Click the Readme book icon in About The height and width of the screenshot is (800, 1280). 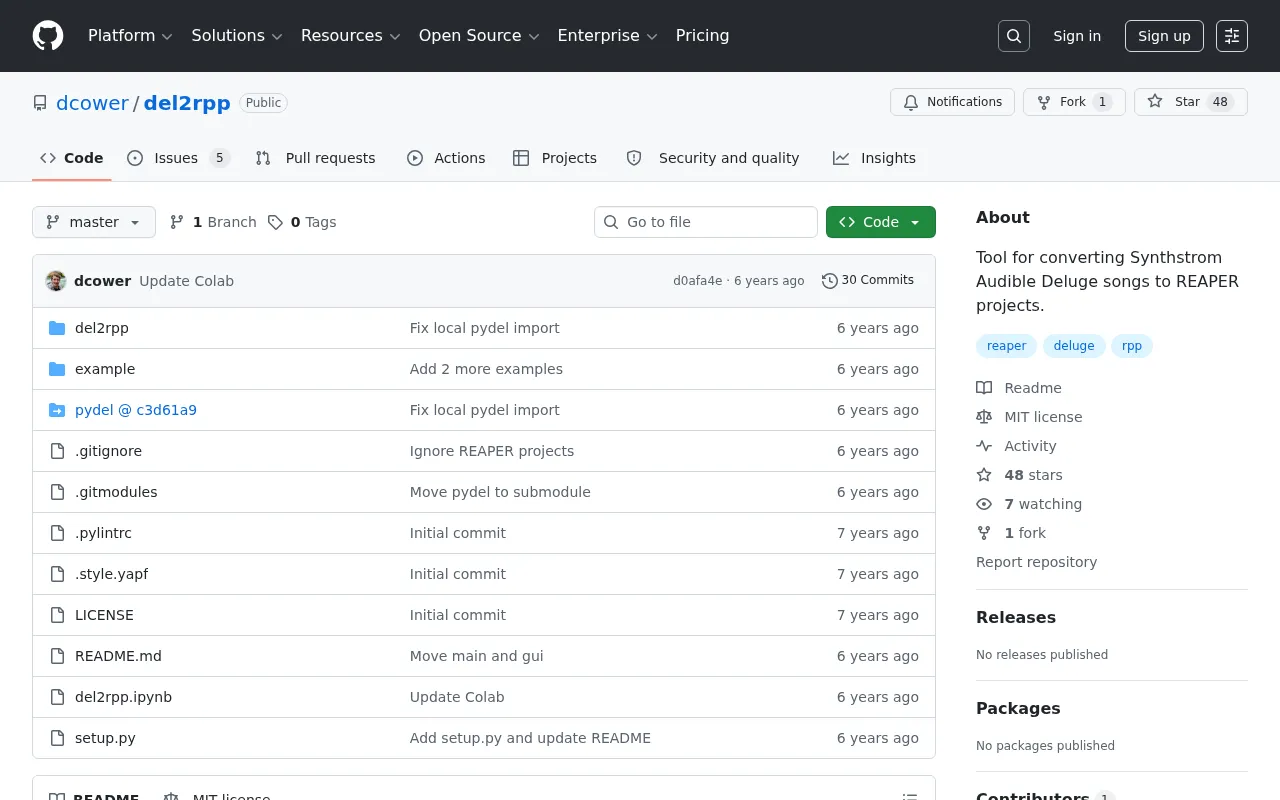pos(984,388)
